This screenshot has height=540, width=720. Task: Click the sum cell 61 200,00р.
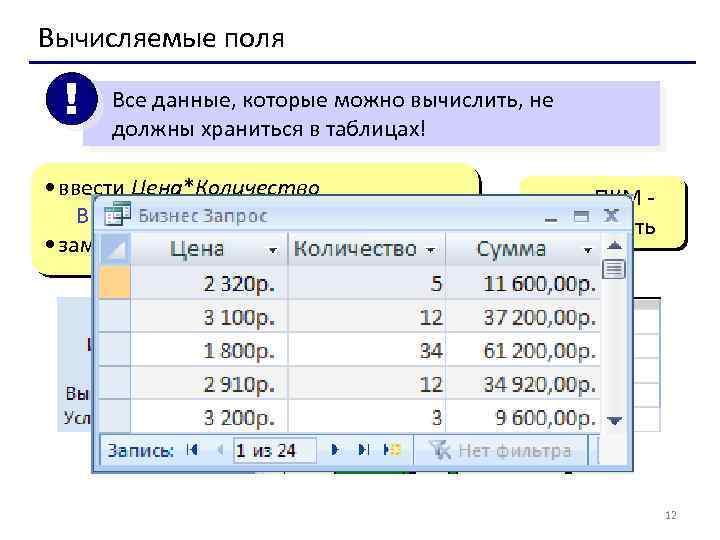(523, 350)
